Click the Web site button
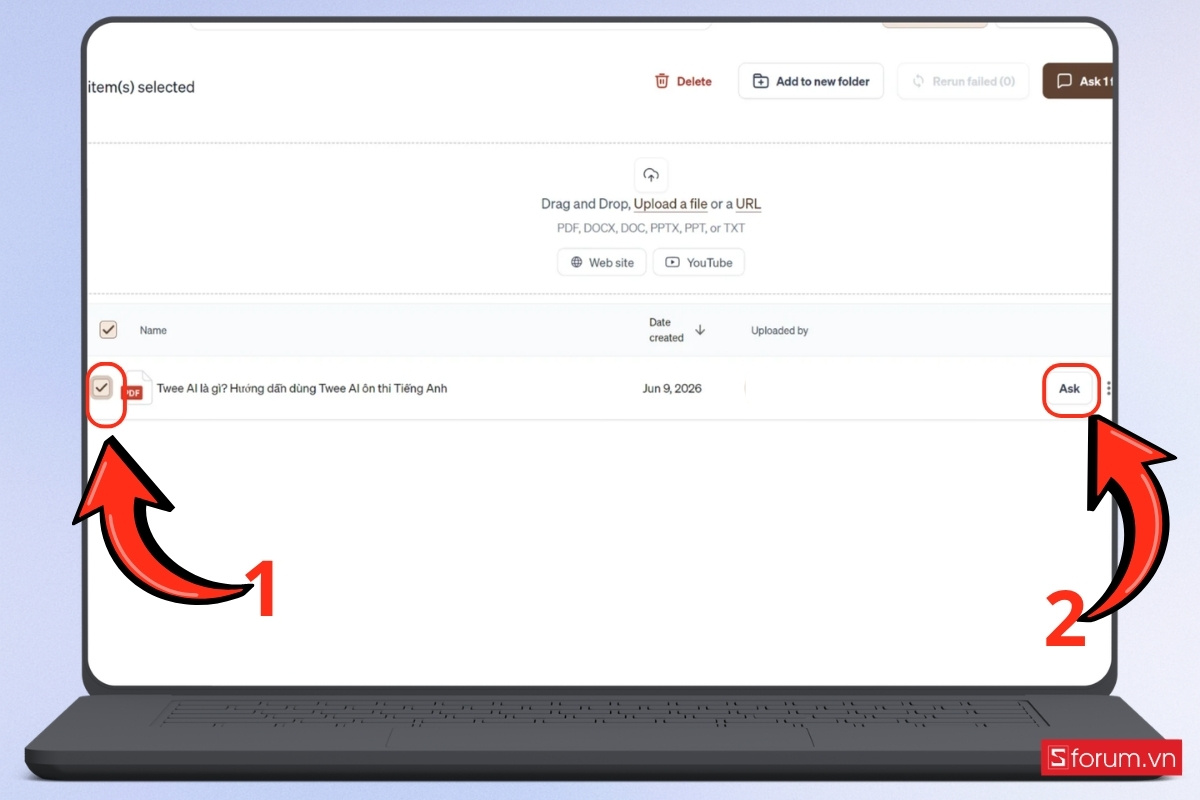Image resolution: width=1200 pixels, height=800 pixels. [602, 262]
